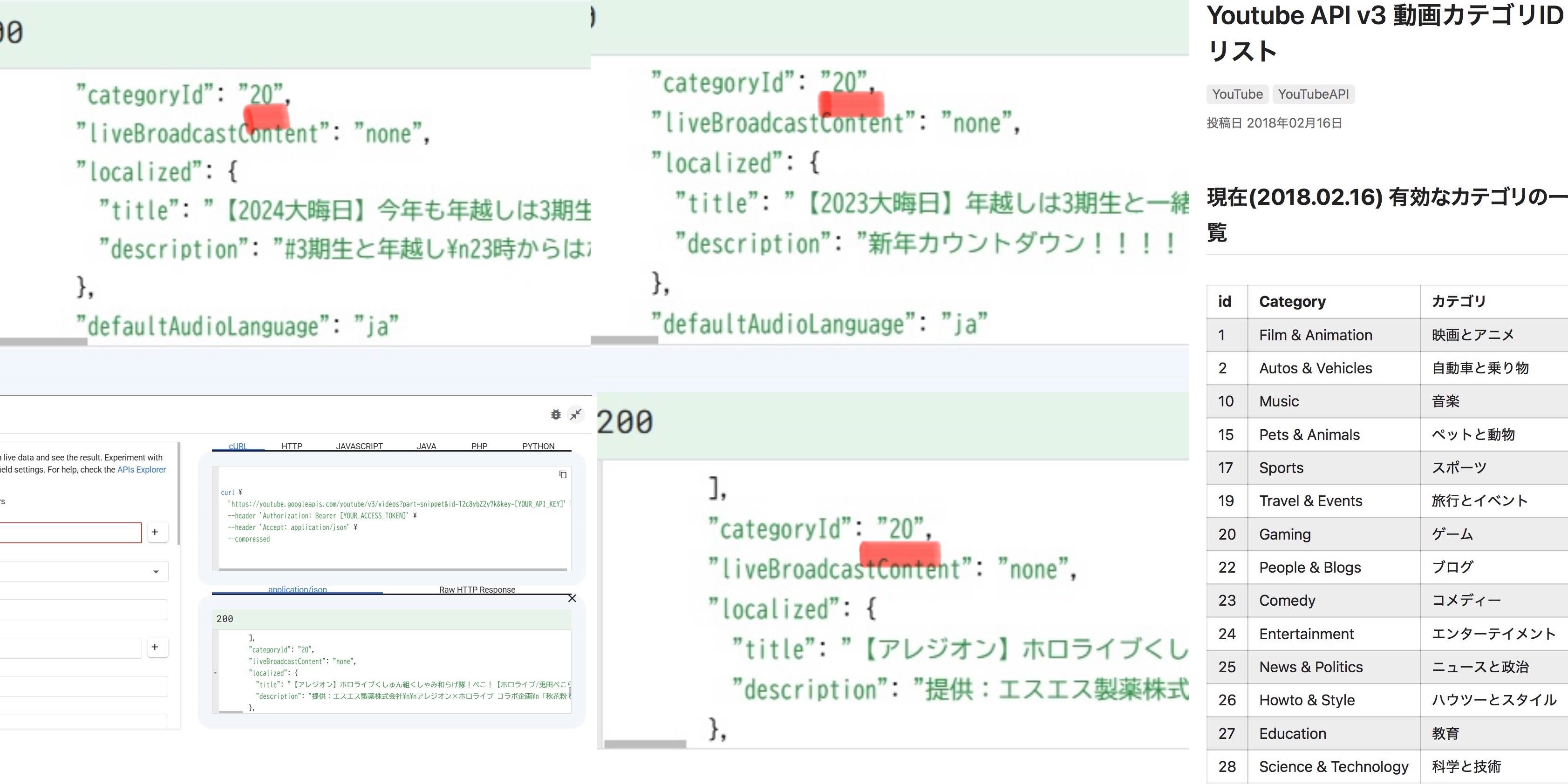Screen dimensions: 1568x784
Task: Close the response panel with X icon
Action: click(x=572, y=599)
